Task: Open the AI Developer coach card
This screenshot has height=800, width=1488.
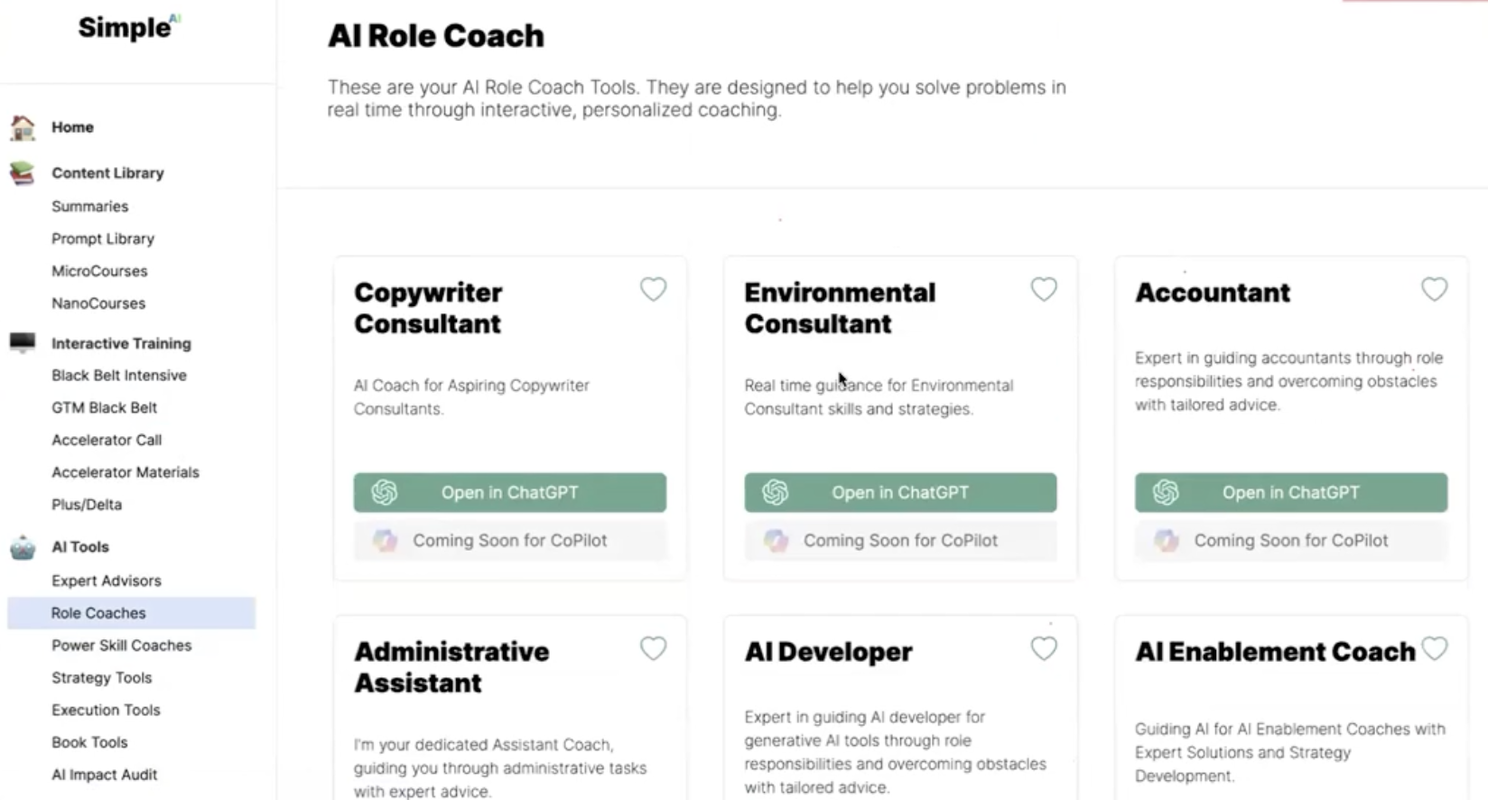Action: (x=828, y=652)
